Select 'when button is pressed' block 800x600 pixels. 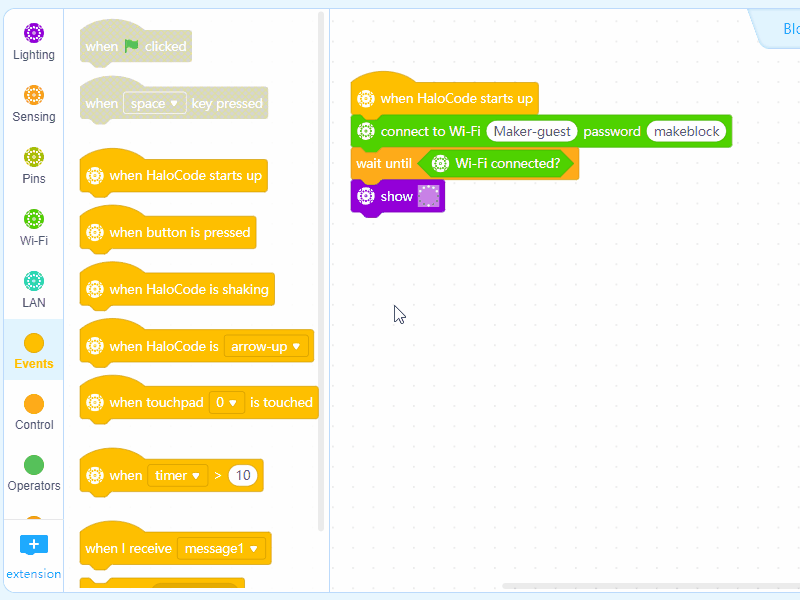168,232
